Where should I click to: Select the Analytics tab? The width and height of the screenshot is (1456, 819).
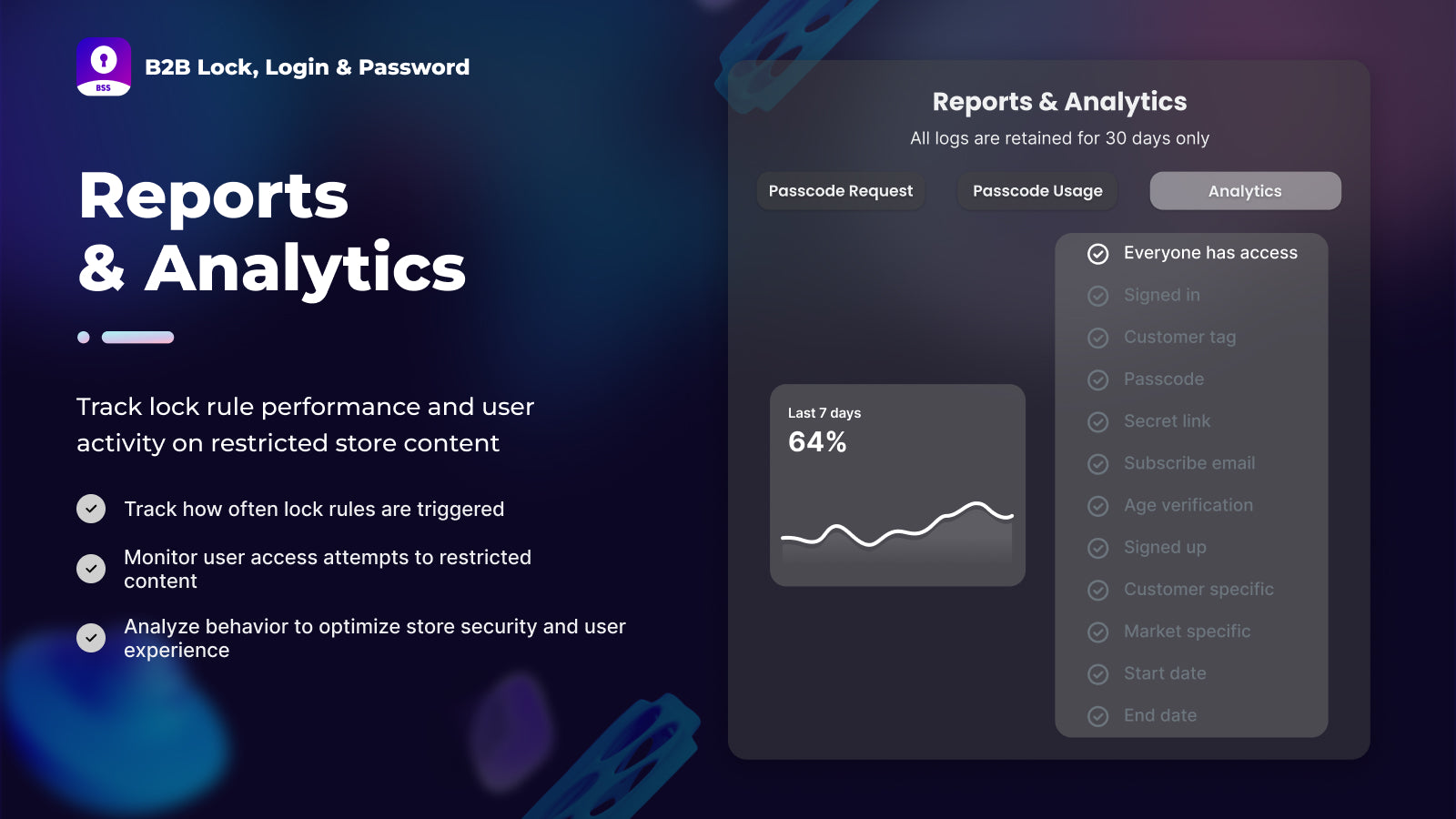[1245, 191]
